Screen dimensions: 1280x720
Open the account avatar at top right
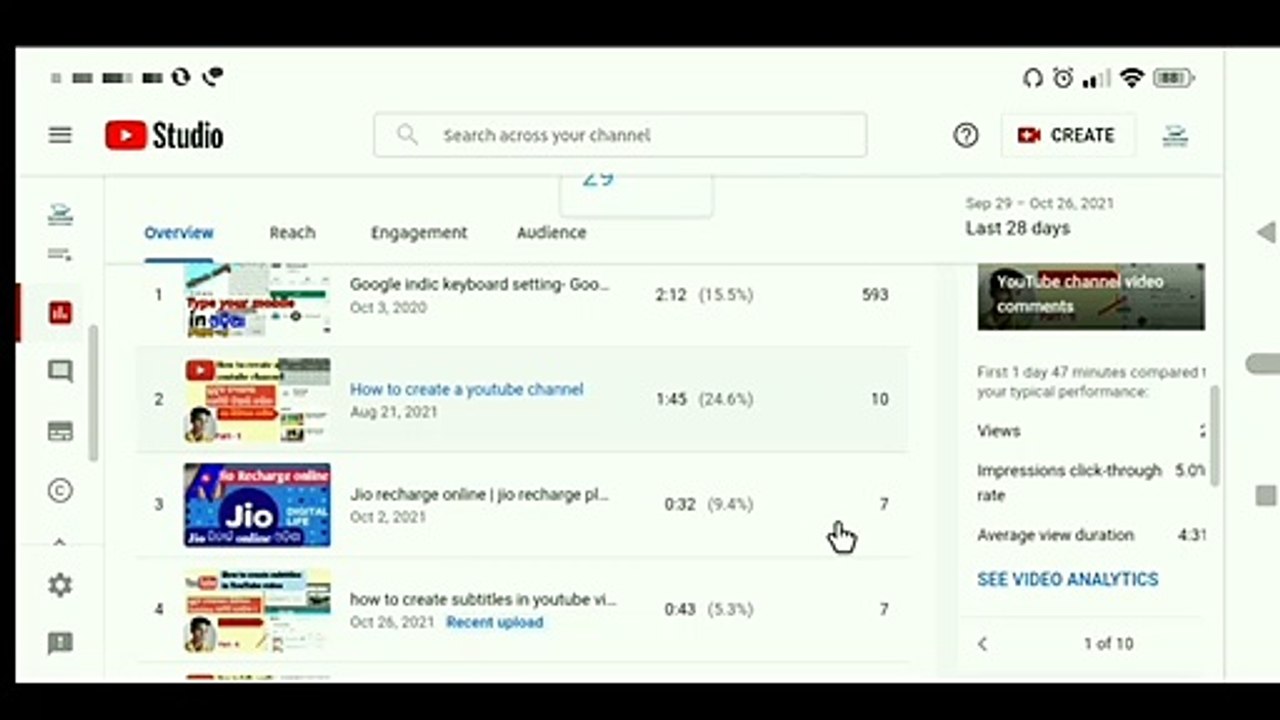tap(1175, 136)
